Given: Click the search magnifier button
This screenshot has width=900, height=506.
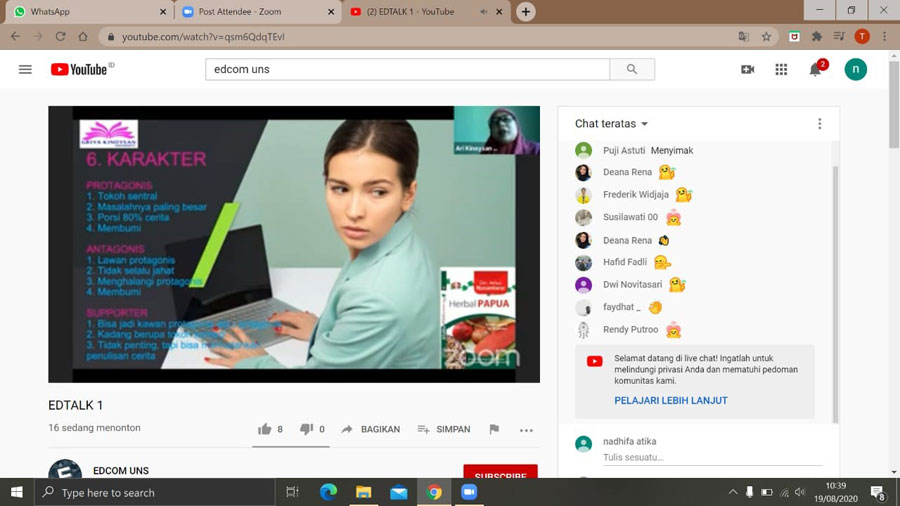Looking at the screenshot, I should [x=632, y=69].
